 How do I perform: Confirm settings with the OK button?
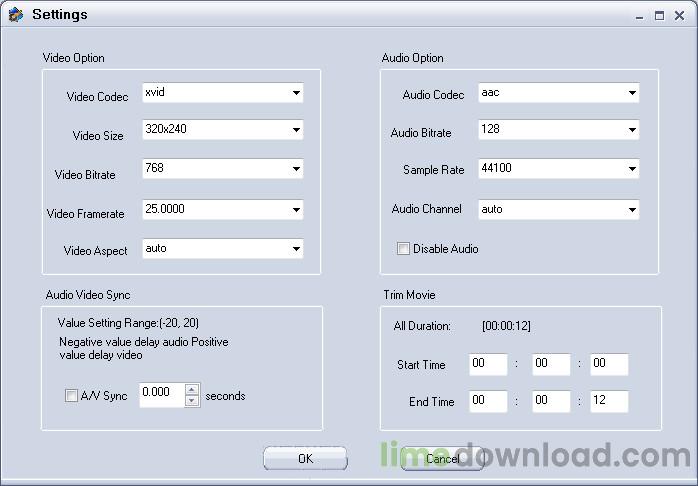click(x=305, y=458)
